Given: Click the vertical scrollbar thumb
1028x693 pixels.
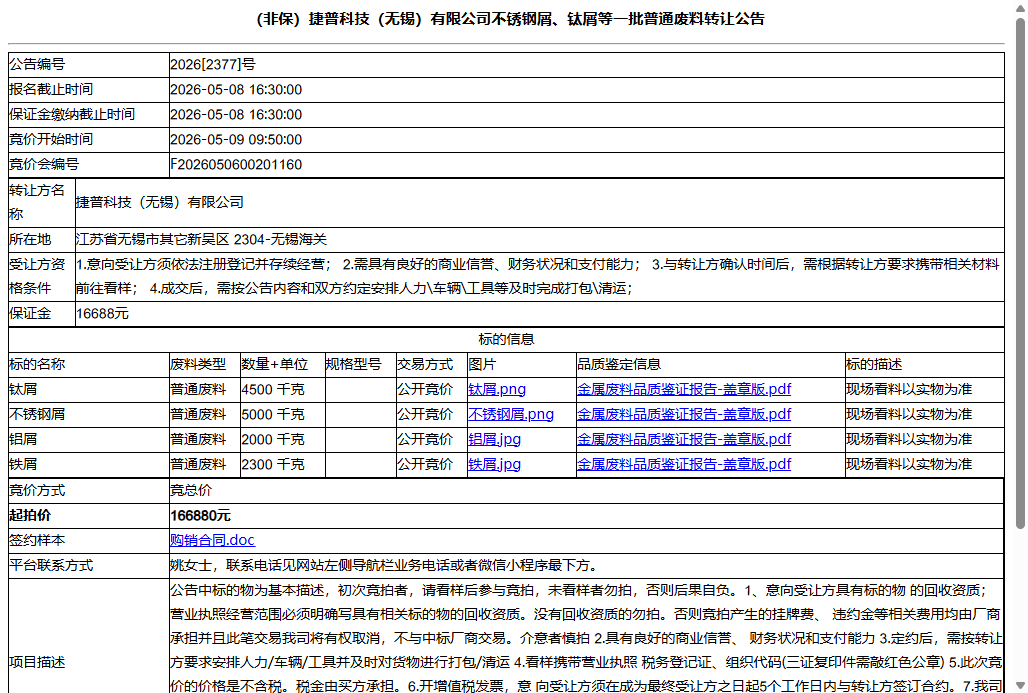Looking at the screenshot, I should click(1020, 273).
